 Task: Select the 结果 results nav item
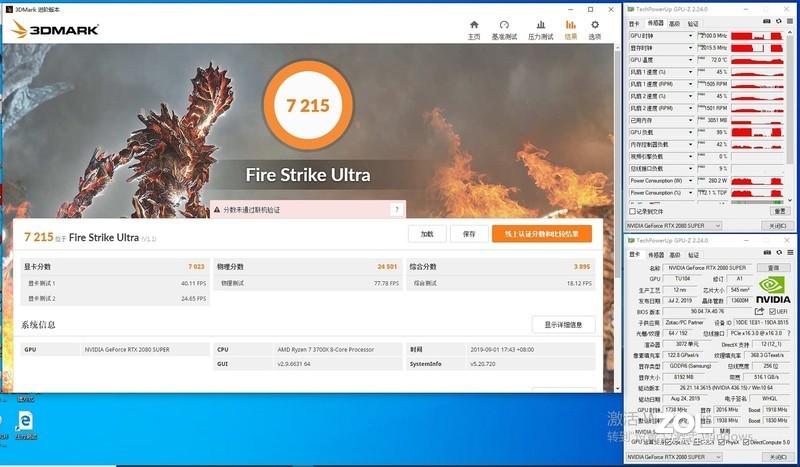coord(570,30)
